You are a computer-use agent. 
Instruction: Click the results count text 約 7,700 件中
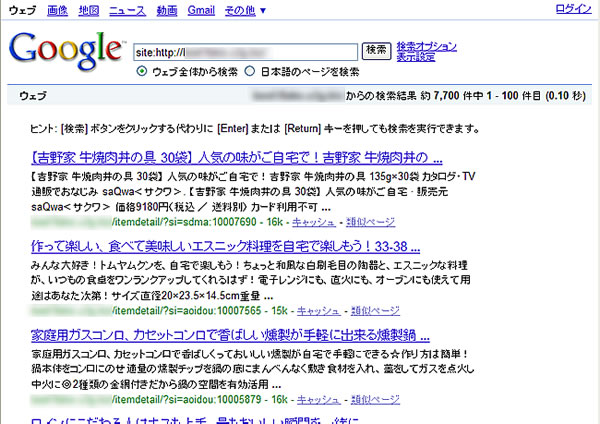coord(452,95)
